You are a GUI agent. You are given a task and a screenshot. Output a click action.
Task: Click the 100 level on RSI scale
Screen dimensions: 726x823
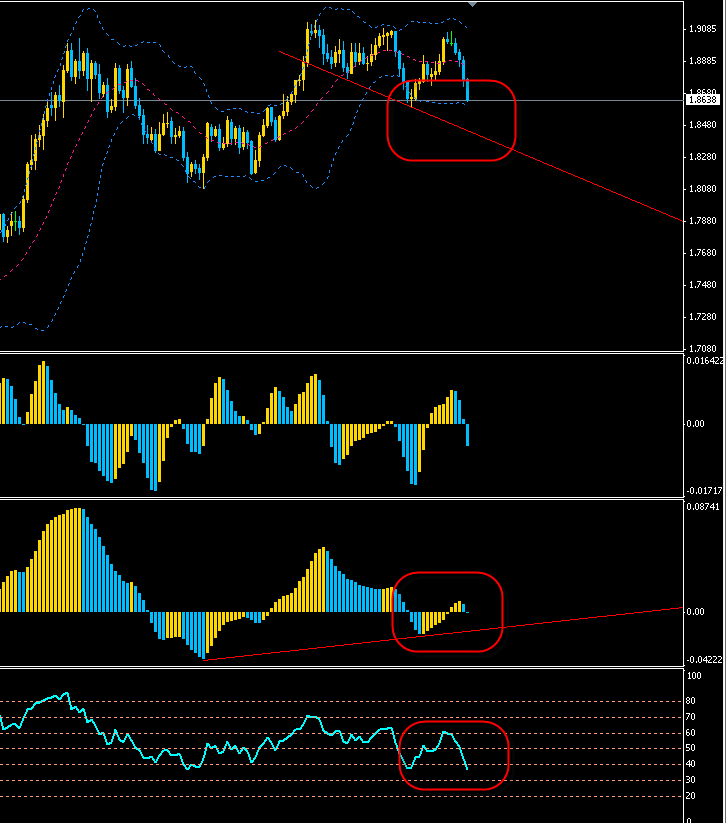point(694,676)
